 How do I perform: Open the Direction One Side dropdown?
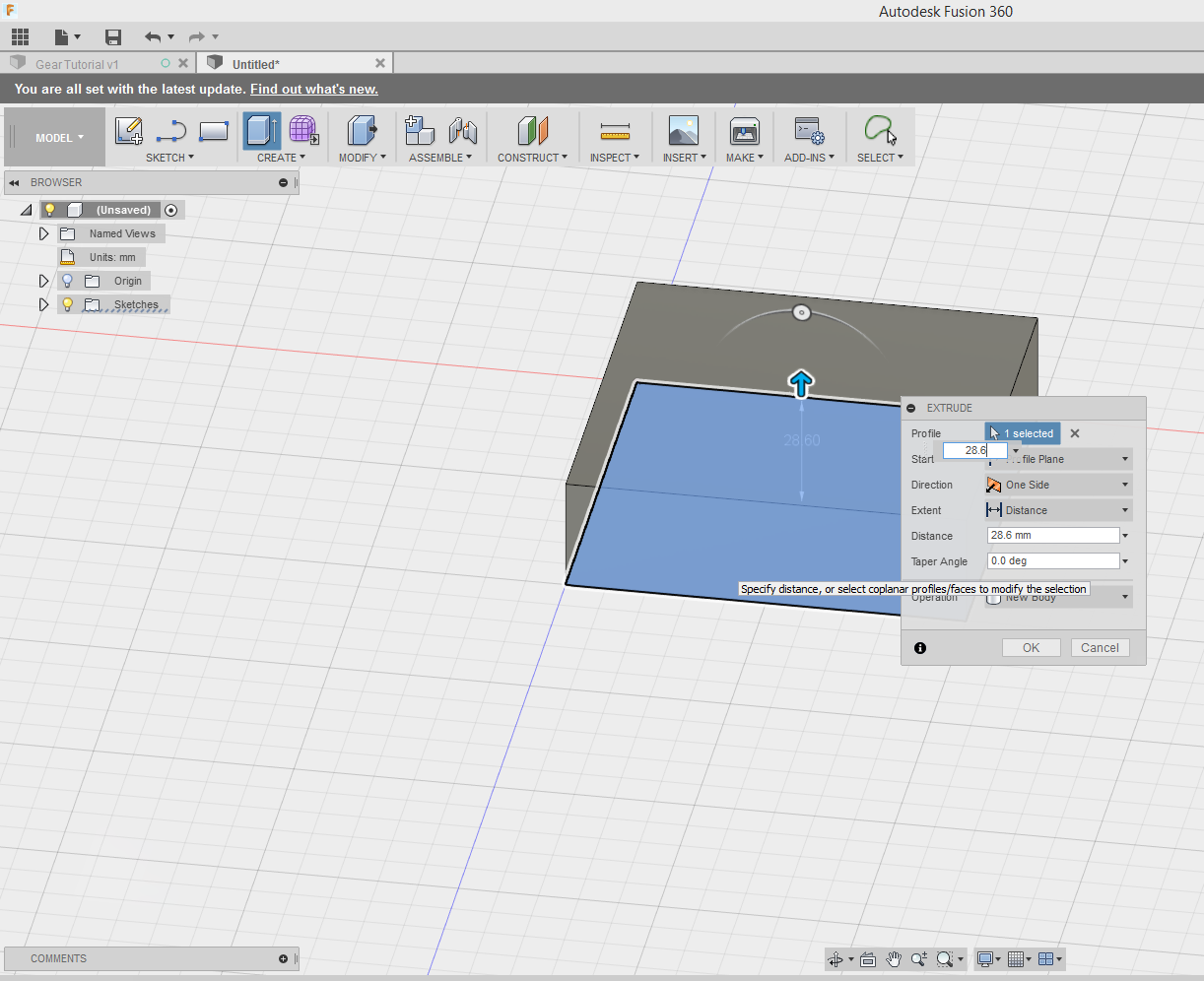(x=1058, y=485)
